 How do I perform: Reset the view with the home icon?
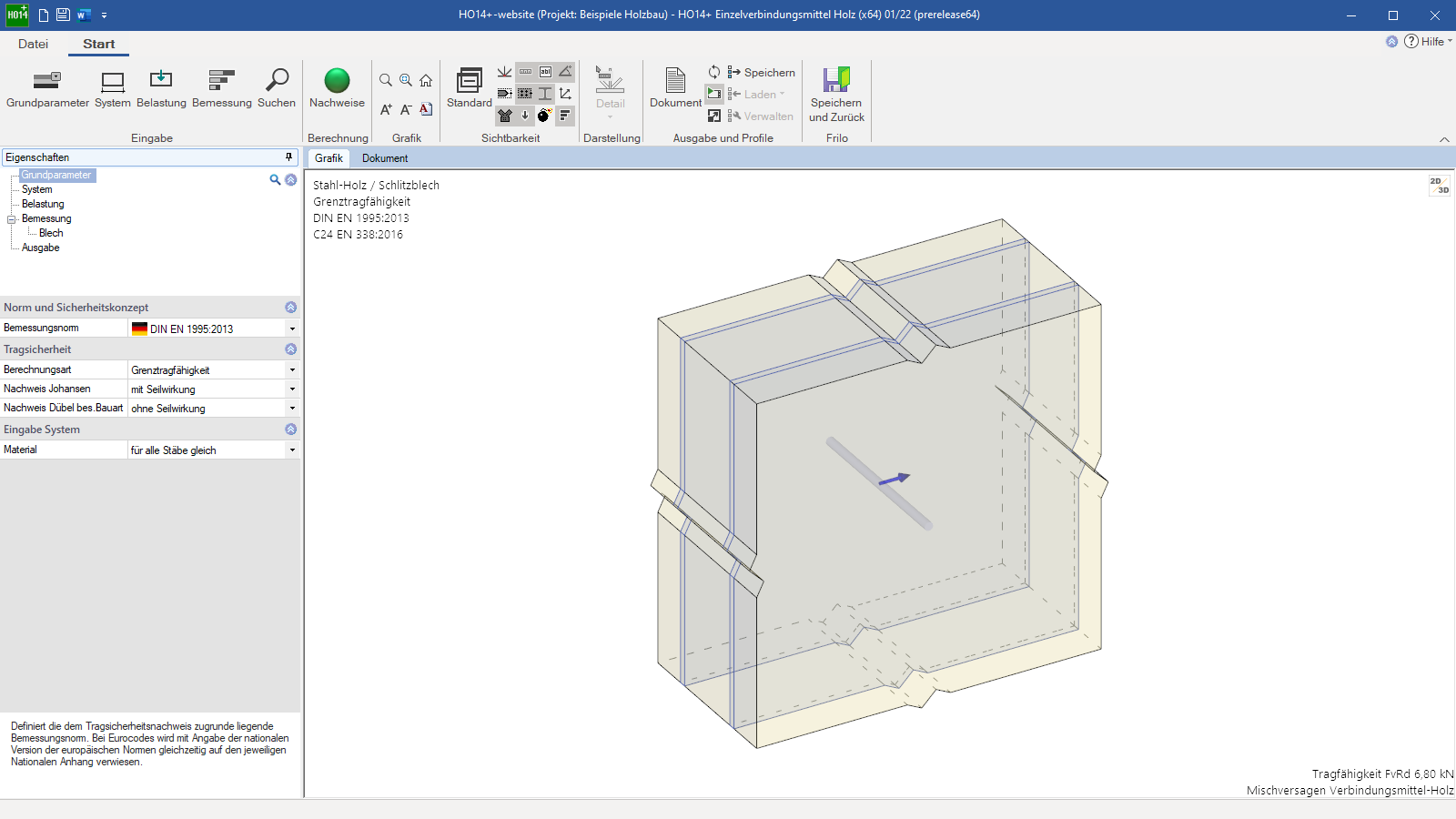coord(426,80)
